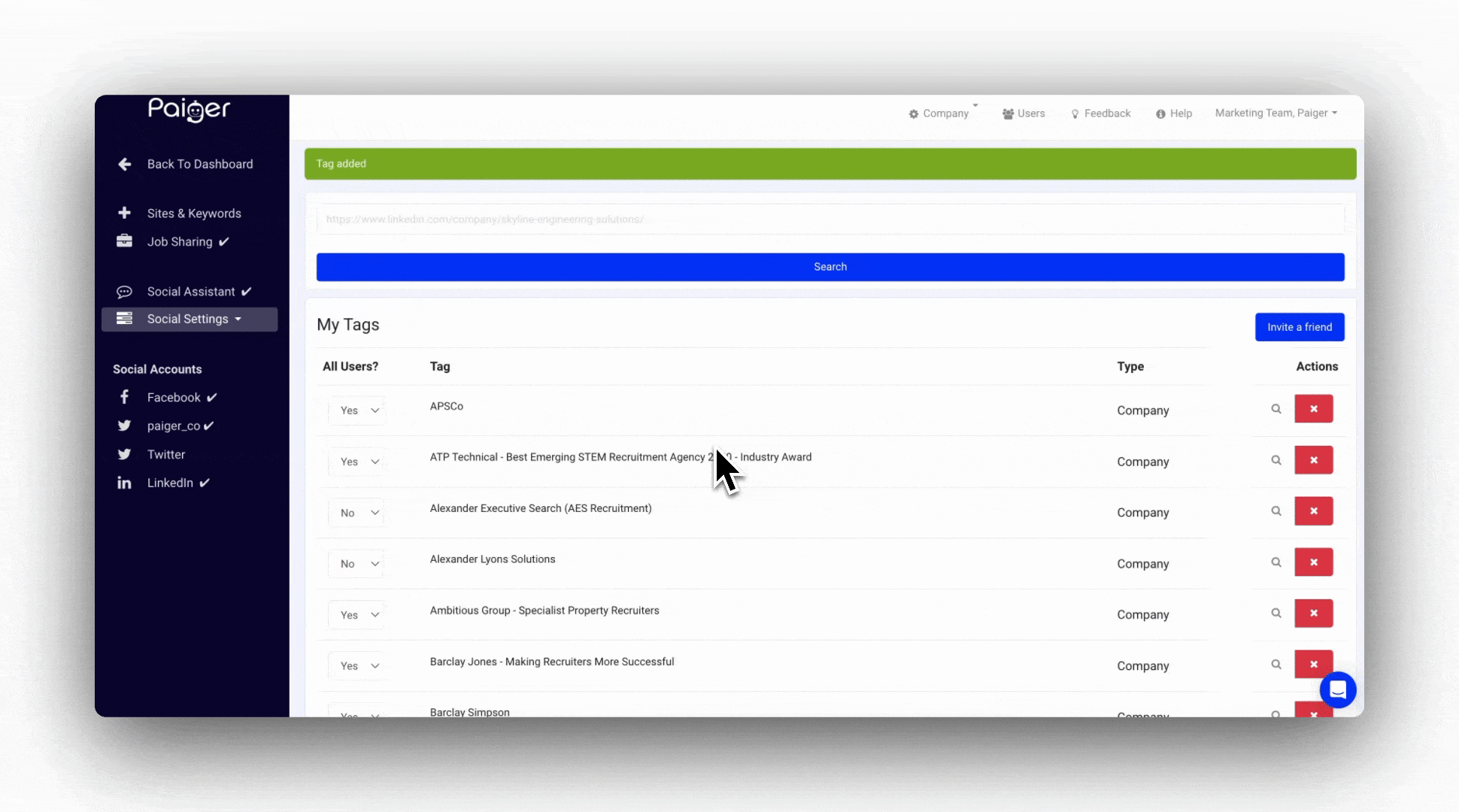Select Sites & Keywords in sidebar
Screen dimensions: 1459x812
(194, 214)
